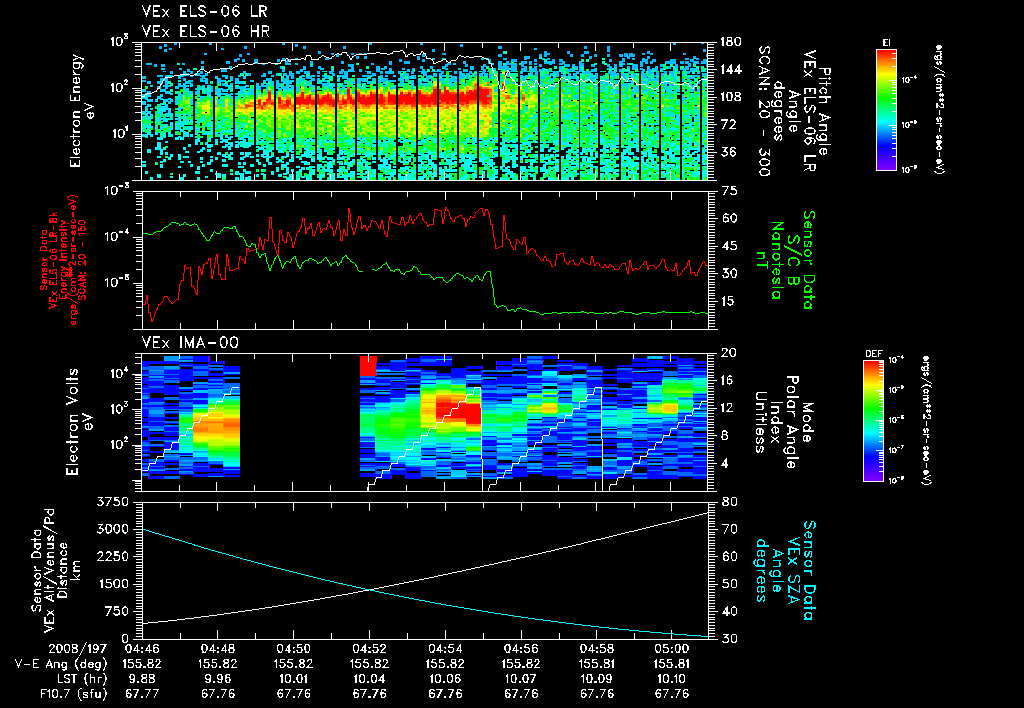Click the '3750' altitude tick label
This screenshot has width=1024, height=708.
pyautogui.click(x=112, y=502)
